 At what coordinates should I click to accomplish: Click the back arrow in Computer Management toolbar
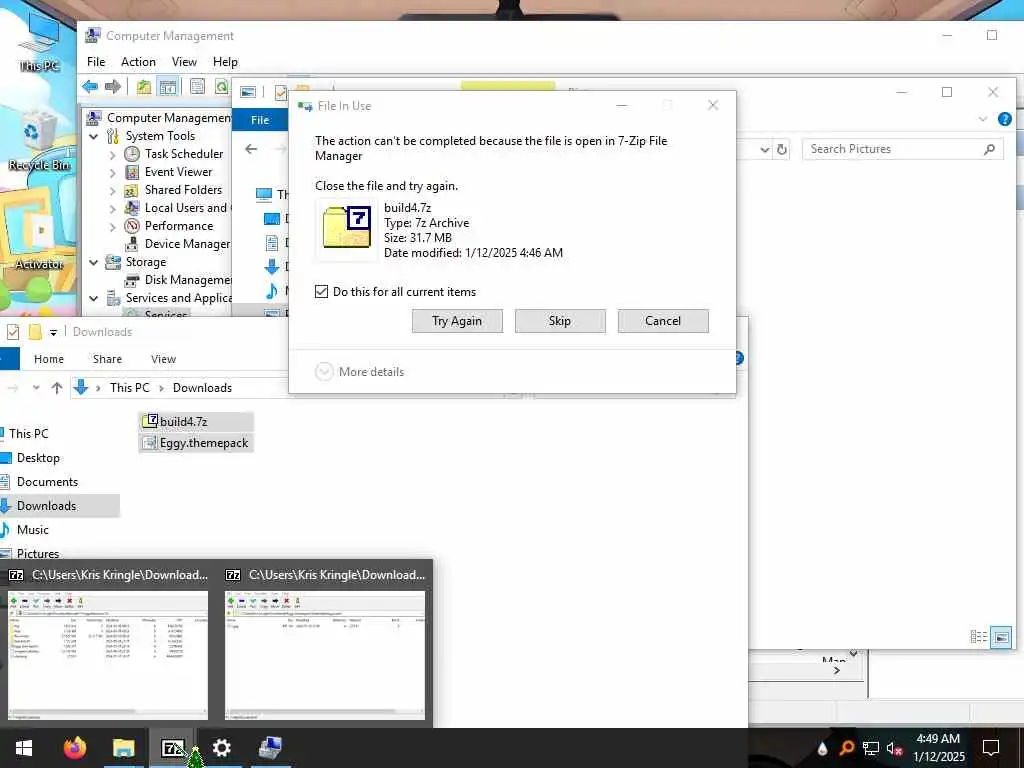click(90, 86)
